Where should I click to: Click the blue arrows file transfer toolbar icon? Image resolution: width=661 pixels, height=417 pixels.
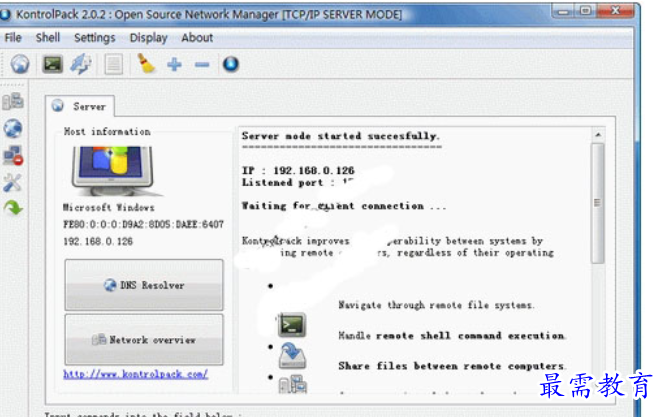pyautogui.click(x=81, y=65)
